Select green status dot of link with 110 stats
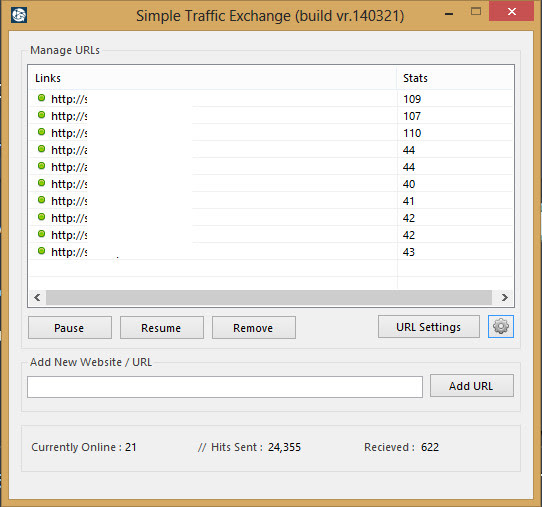542x507 pixels. pyautogui.click(x=41, y=132)
